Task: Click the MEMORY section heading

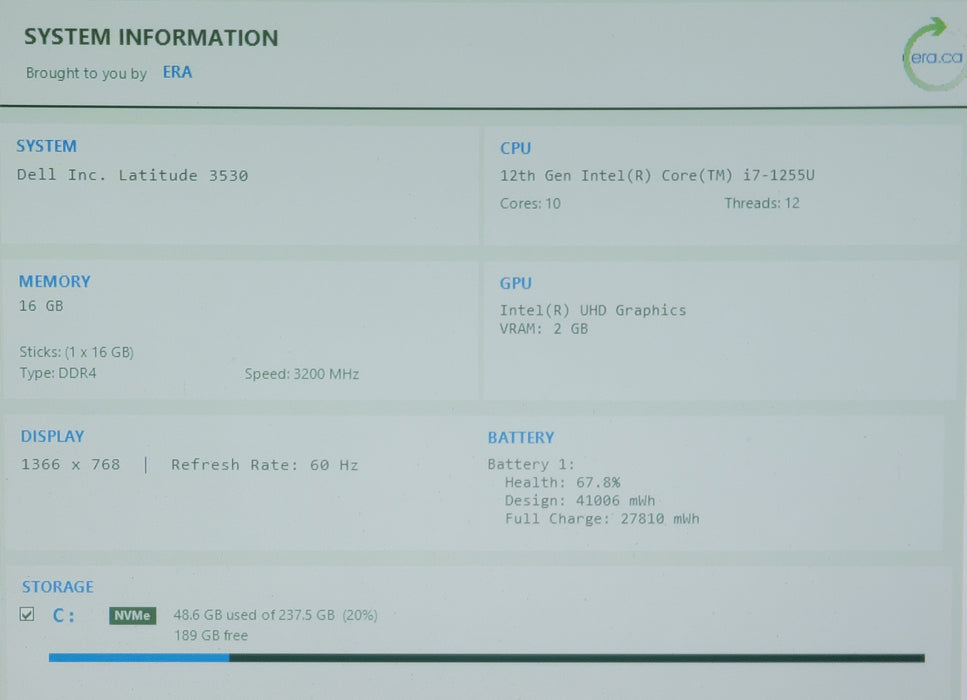Action: (x=54, y=282)
